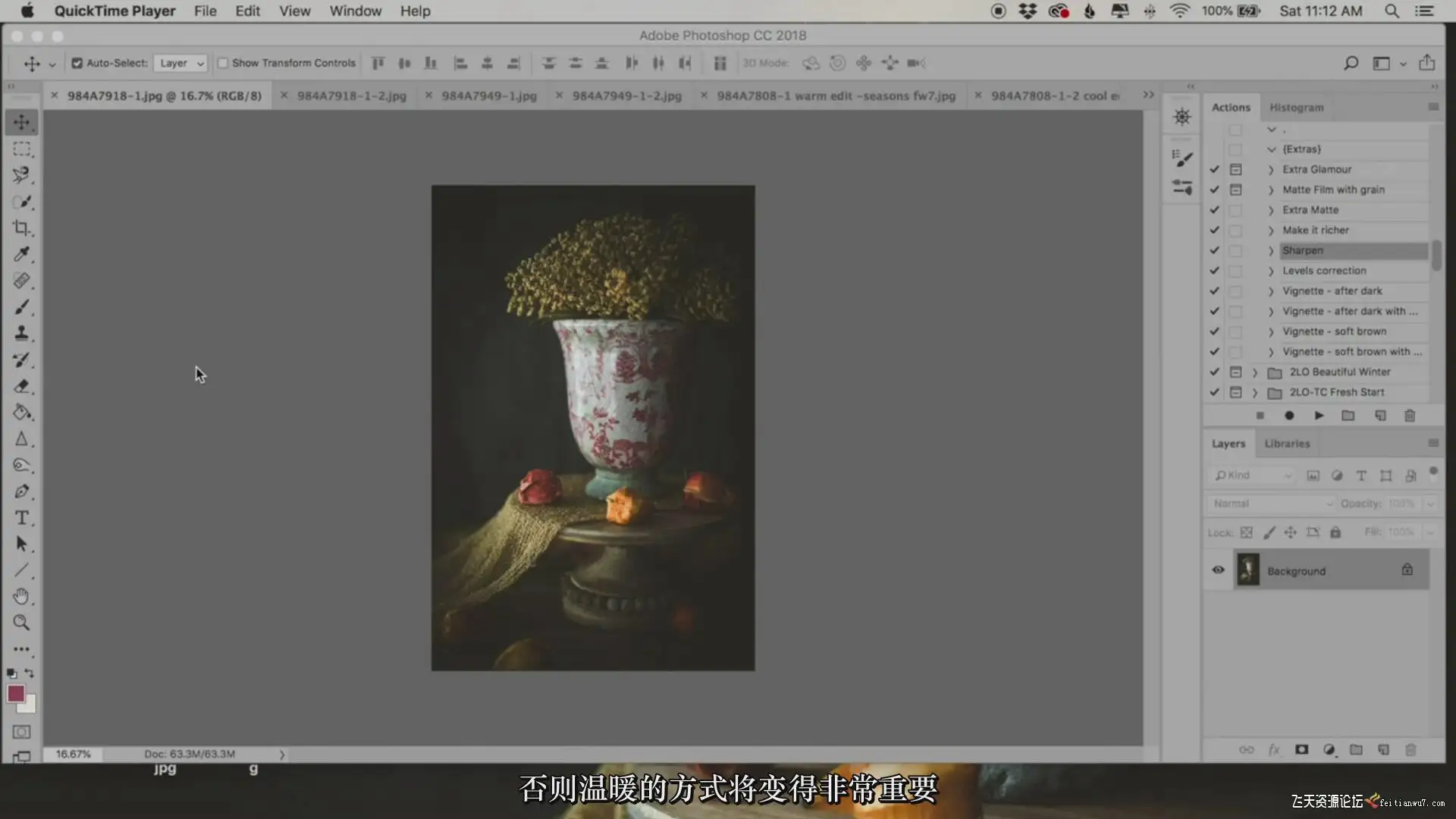Image resolution: width=1456 pixels, height=819 pixels.
Task: Toggle the Auto-Select checkbox
Action: [77, 63]
